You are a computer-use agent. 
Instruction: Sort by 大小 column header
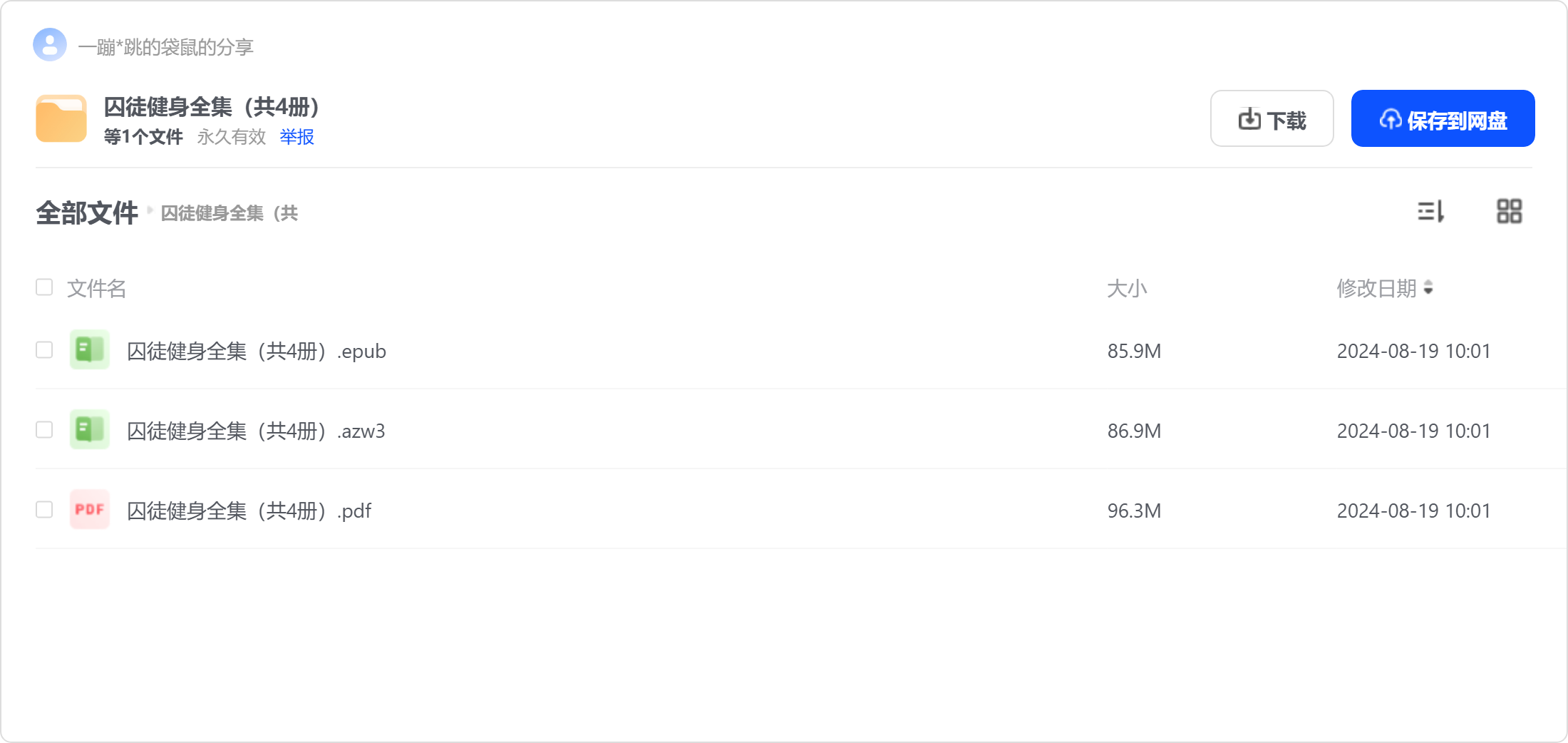(1127, 289)
